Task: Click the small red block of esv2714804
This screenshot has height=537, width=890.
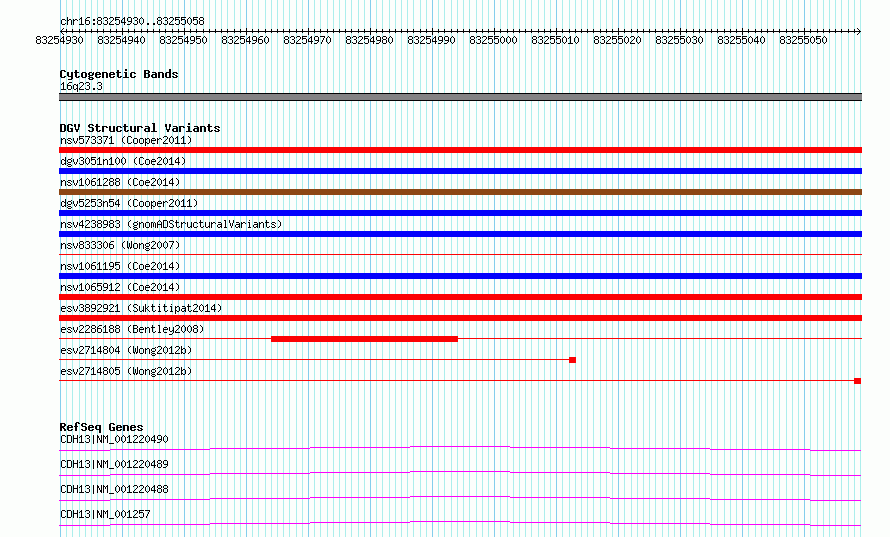Action: tap(573, 360)
